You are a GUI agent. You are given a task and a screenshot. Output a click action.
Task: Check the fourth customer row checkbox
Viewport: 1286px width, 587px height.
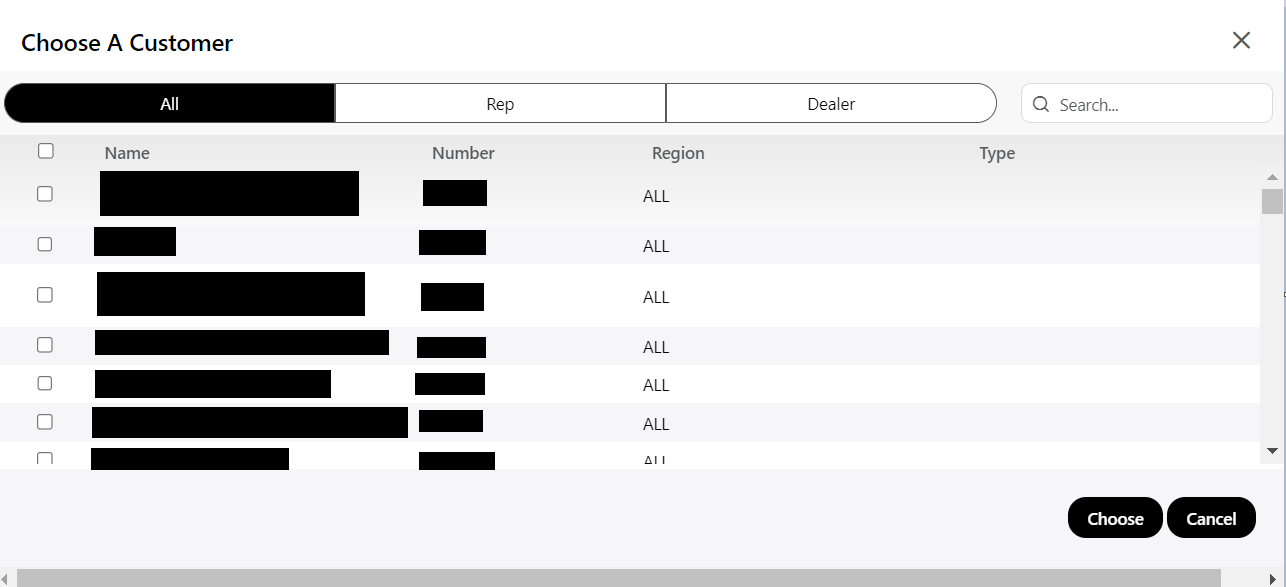pos(45,345)
